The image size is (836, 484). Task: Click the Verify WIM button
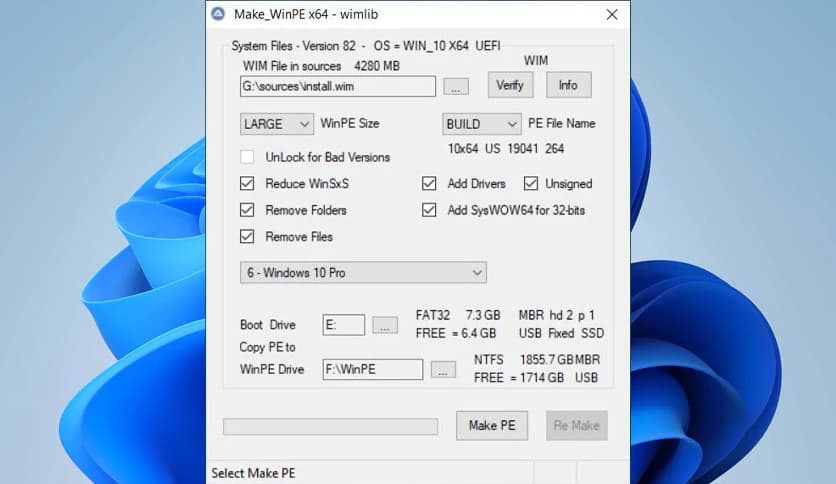[510, 85]
